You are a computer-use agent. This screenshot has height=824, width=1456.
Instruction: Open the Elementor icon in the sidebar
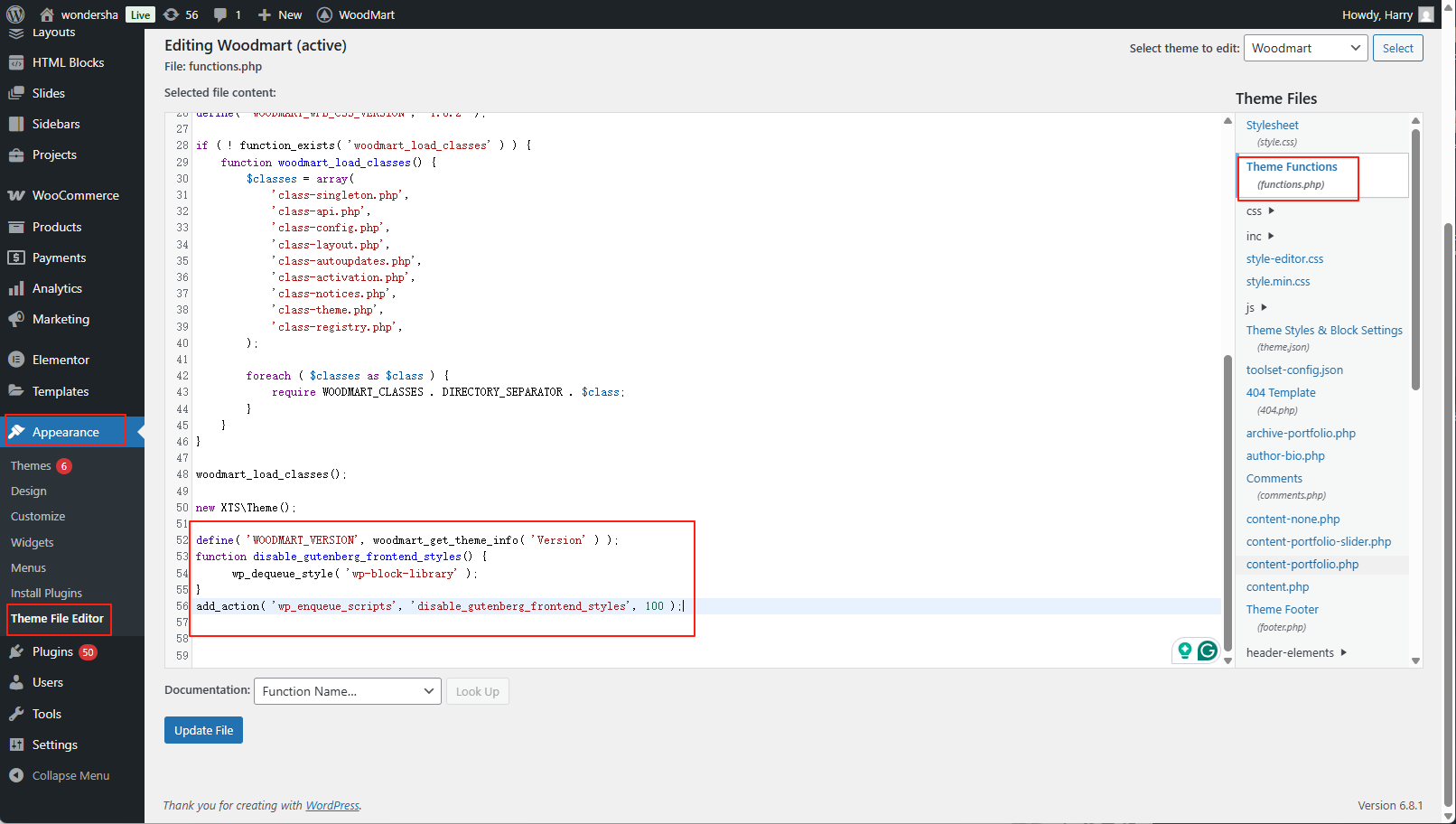pos(16,360)
